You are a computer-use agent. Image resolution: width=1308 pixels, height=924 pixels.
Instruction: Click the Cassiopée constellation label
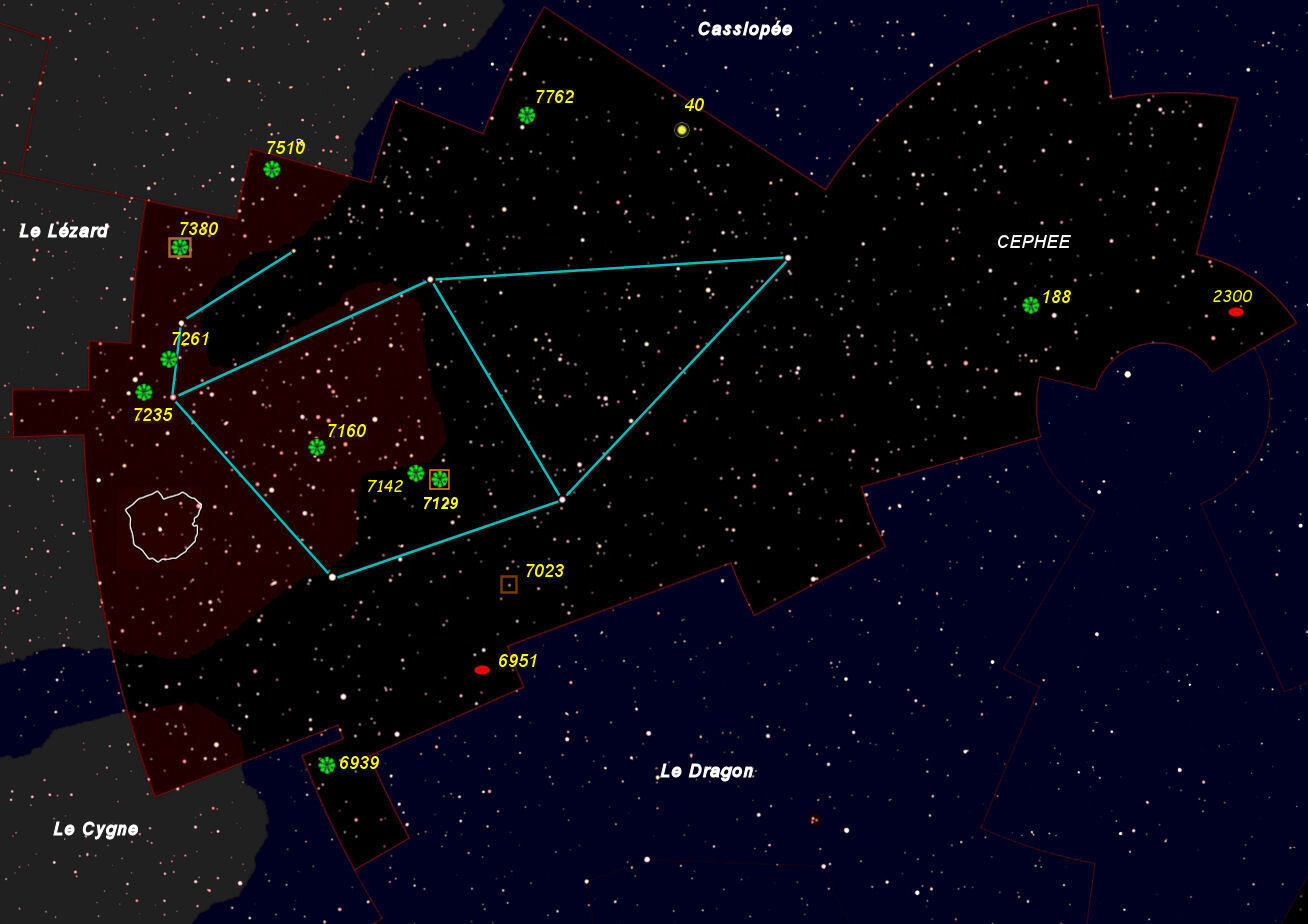point(745,29)
